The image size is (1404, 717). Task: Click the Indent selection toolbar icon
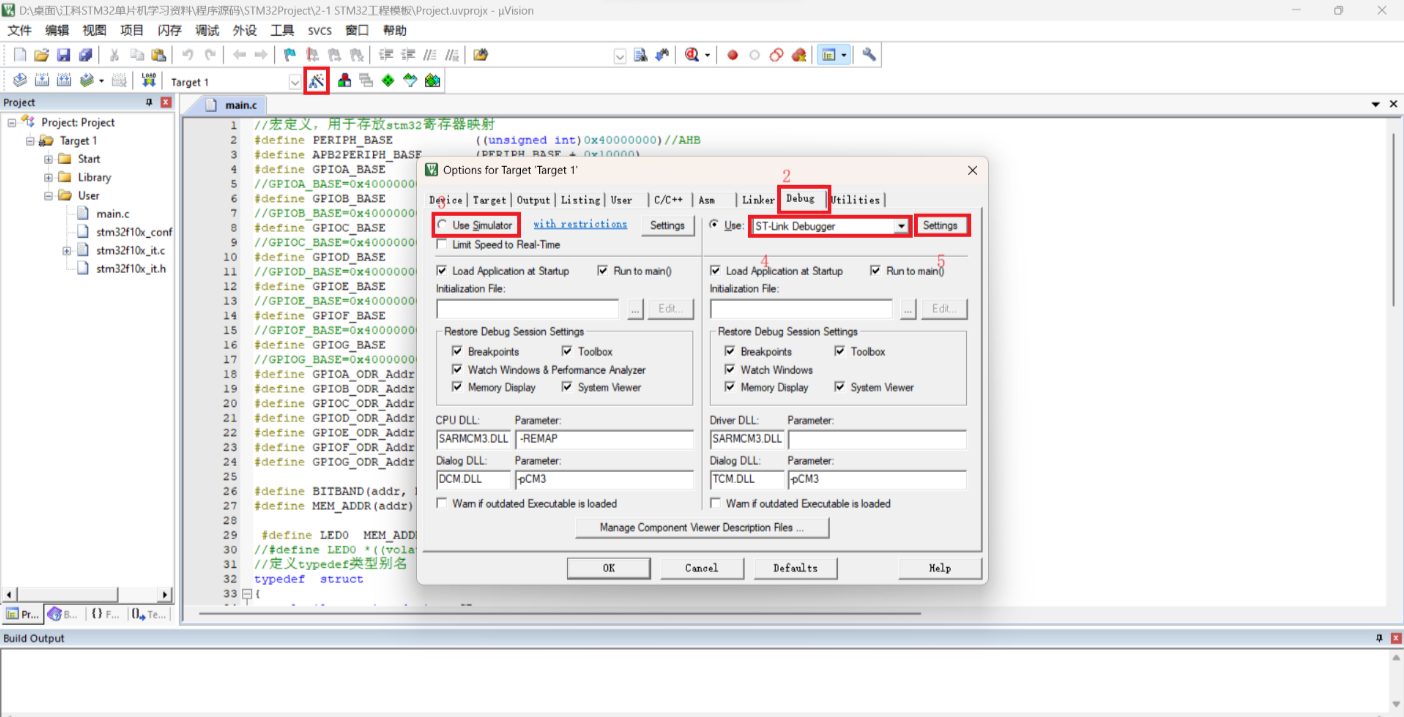pyautogui.click(x=387, y=55)
